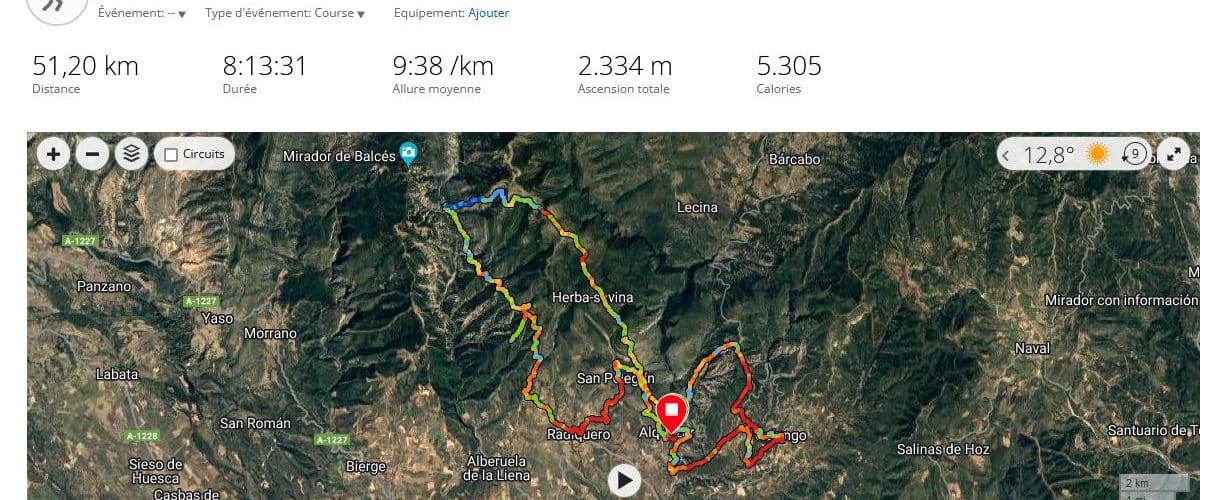This screenshot has width=1224, height=500.
Task: Click the Herba-savina map label
Action: 592,298
